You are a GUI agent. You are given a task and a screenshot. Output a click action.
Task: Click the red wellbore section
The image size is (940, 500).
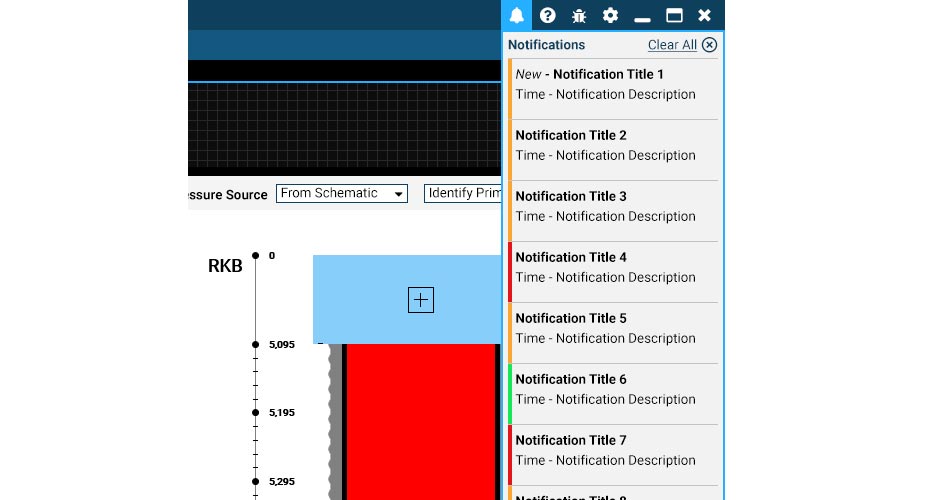pyautogui.click(x=421, y=420)
